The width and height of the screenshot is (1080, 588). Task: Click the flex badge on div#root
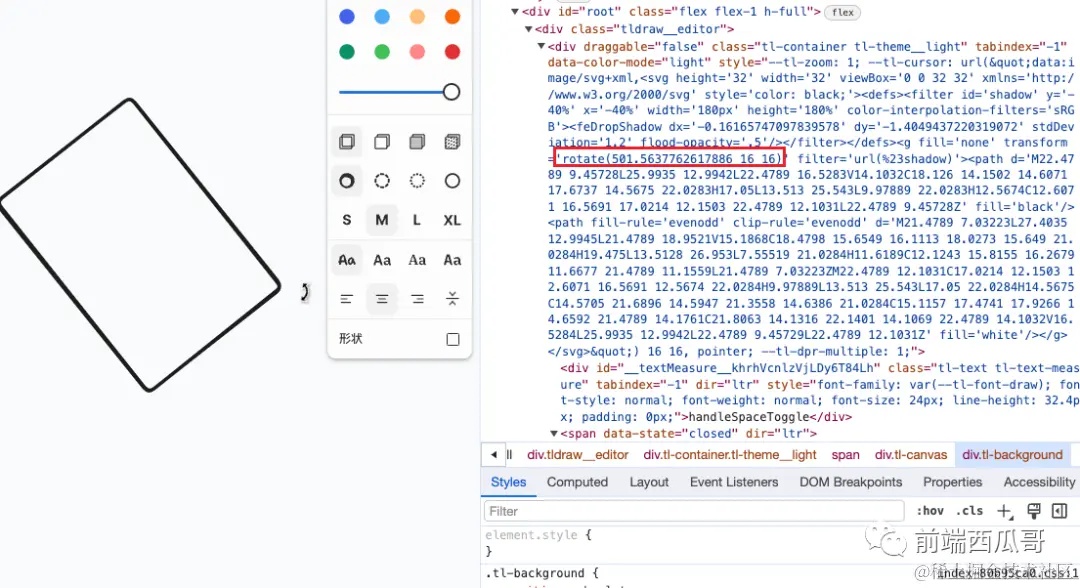(x=842, y=12)
